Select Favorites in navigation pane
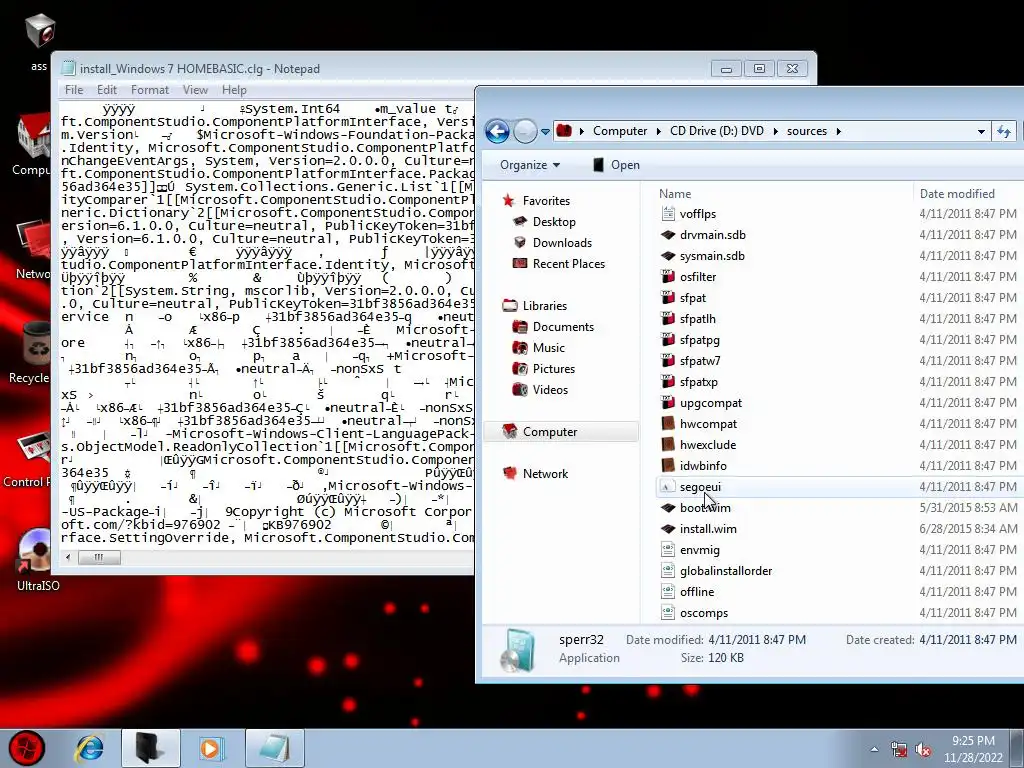The width and height of the screenshot is (1024, 768). click(546, 200)
